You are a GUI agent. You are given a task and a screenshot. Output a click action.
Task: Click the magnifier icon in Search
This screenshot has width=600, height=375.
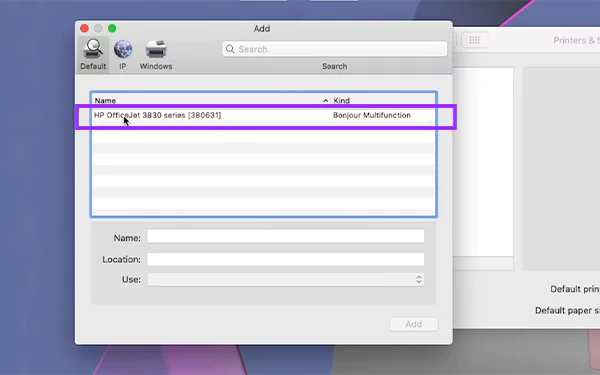(x=230, y=49)
